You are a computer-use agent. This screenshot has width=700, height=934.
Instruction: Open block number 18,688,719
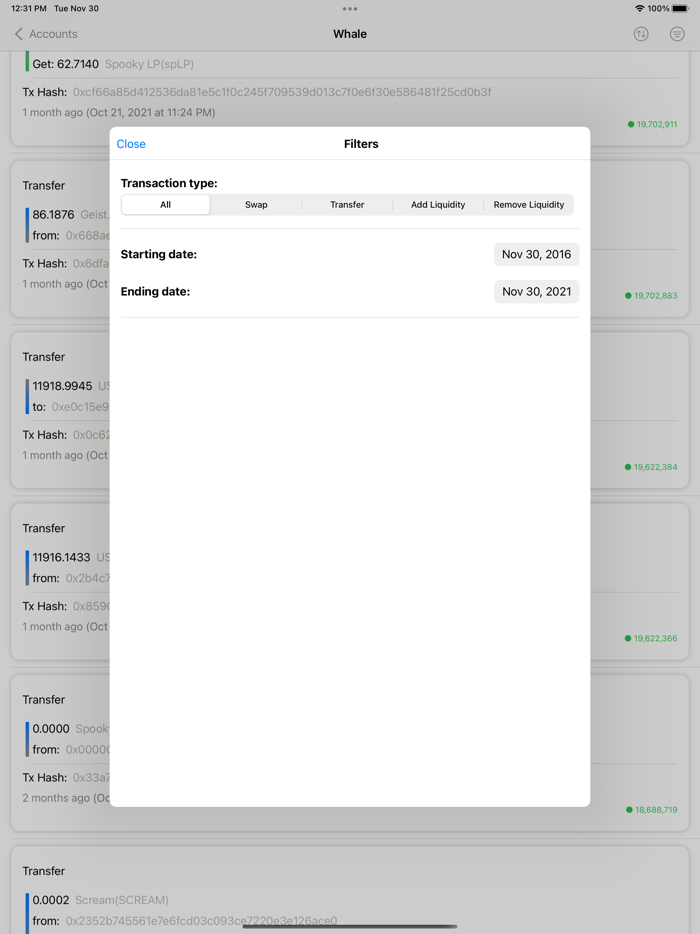(x=652, y=810)
